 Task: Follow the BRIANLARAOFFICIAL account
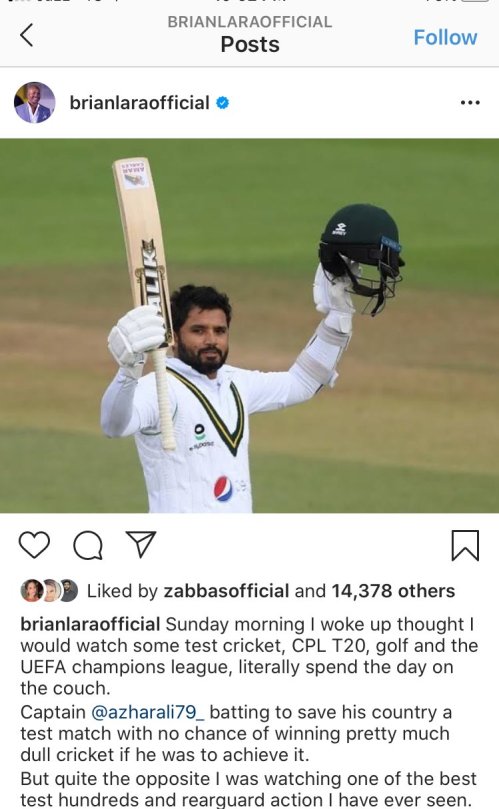pos(445,37)
